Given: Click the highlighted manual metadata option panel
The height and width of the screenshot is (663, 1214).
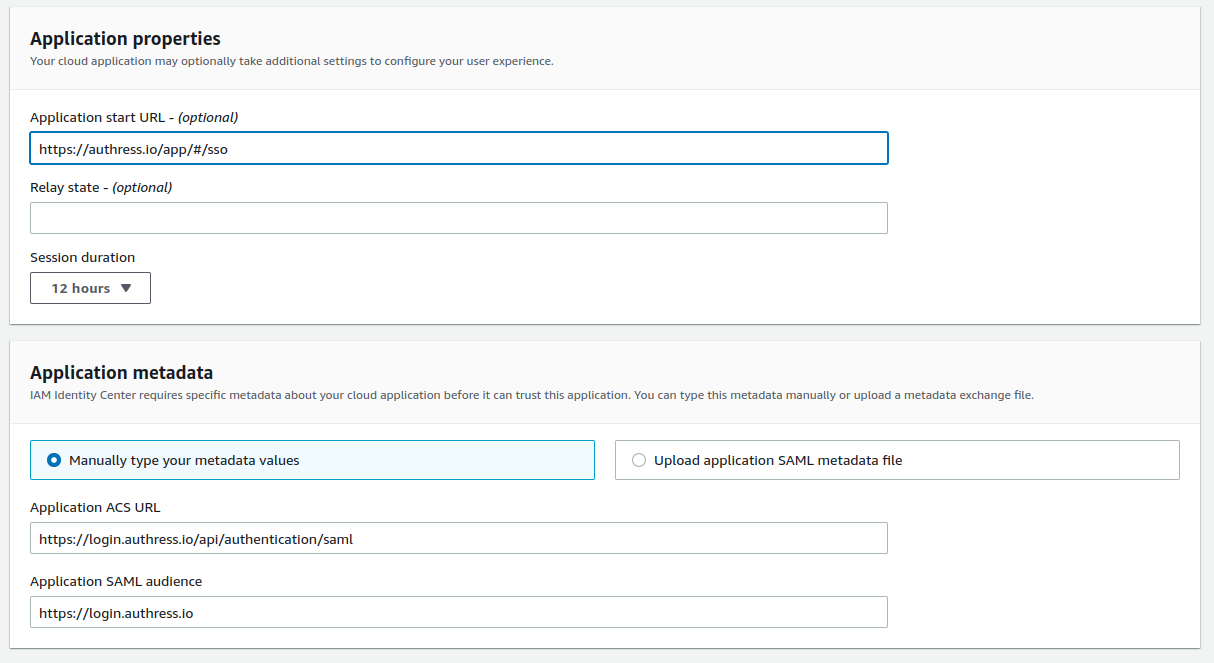Looking at the screenshot, I should (x=312, y=459).
